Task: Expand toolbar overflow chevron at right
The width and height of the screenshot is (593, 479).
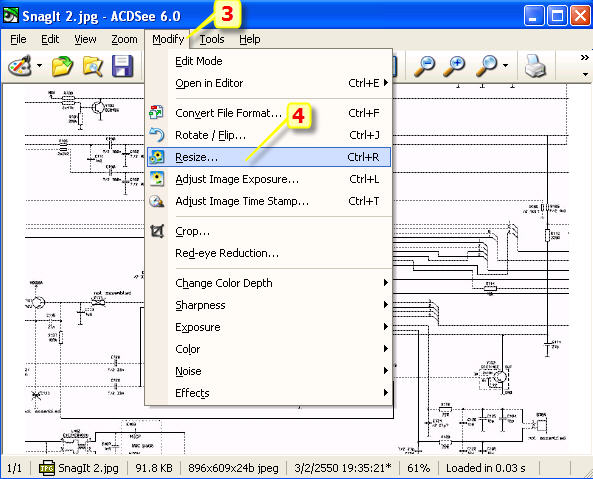Action: 585,58
